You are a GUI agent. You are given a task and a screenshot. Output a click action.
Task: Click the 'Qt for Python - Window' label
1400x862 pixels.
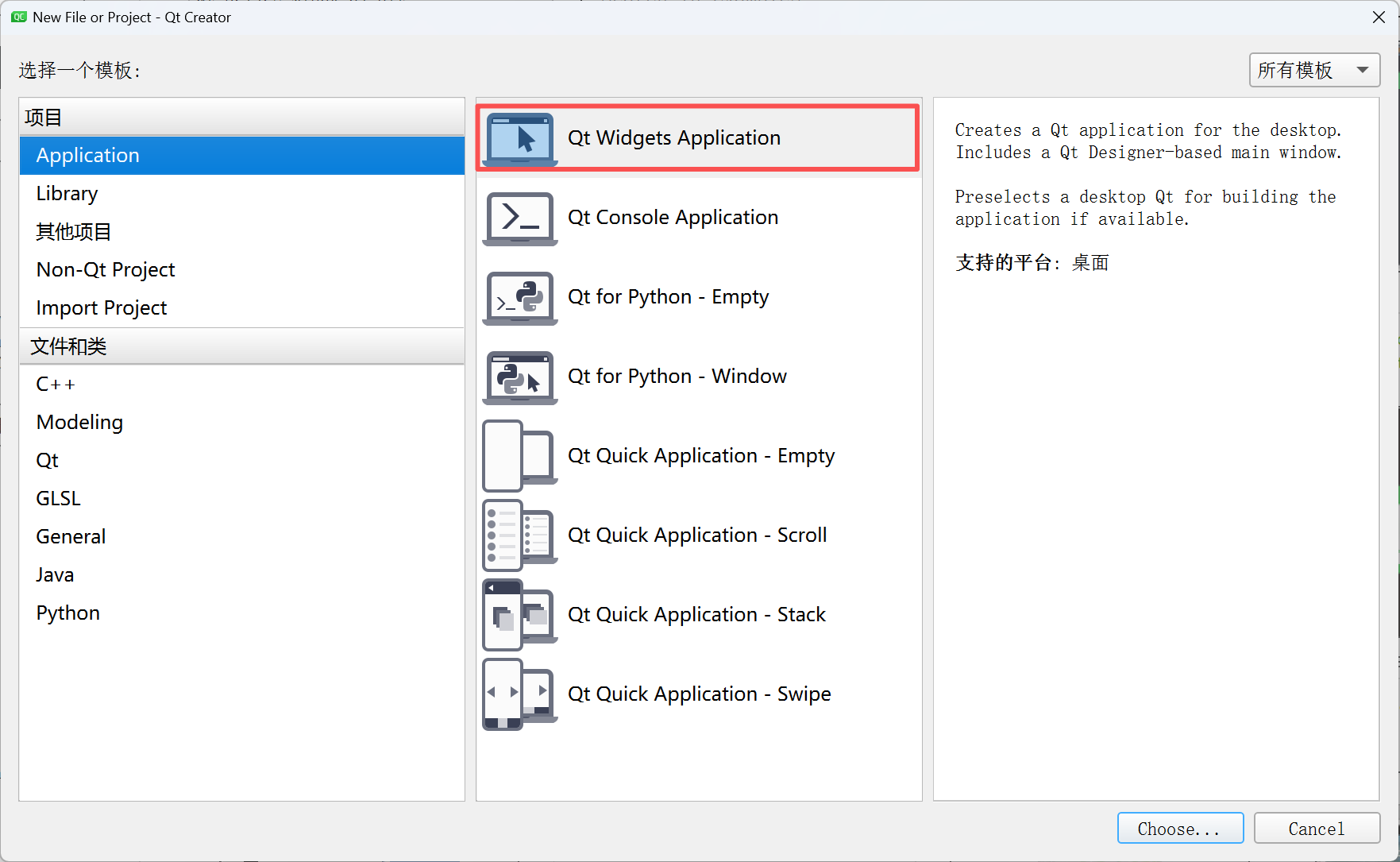tap(677, 377)
